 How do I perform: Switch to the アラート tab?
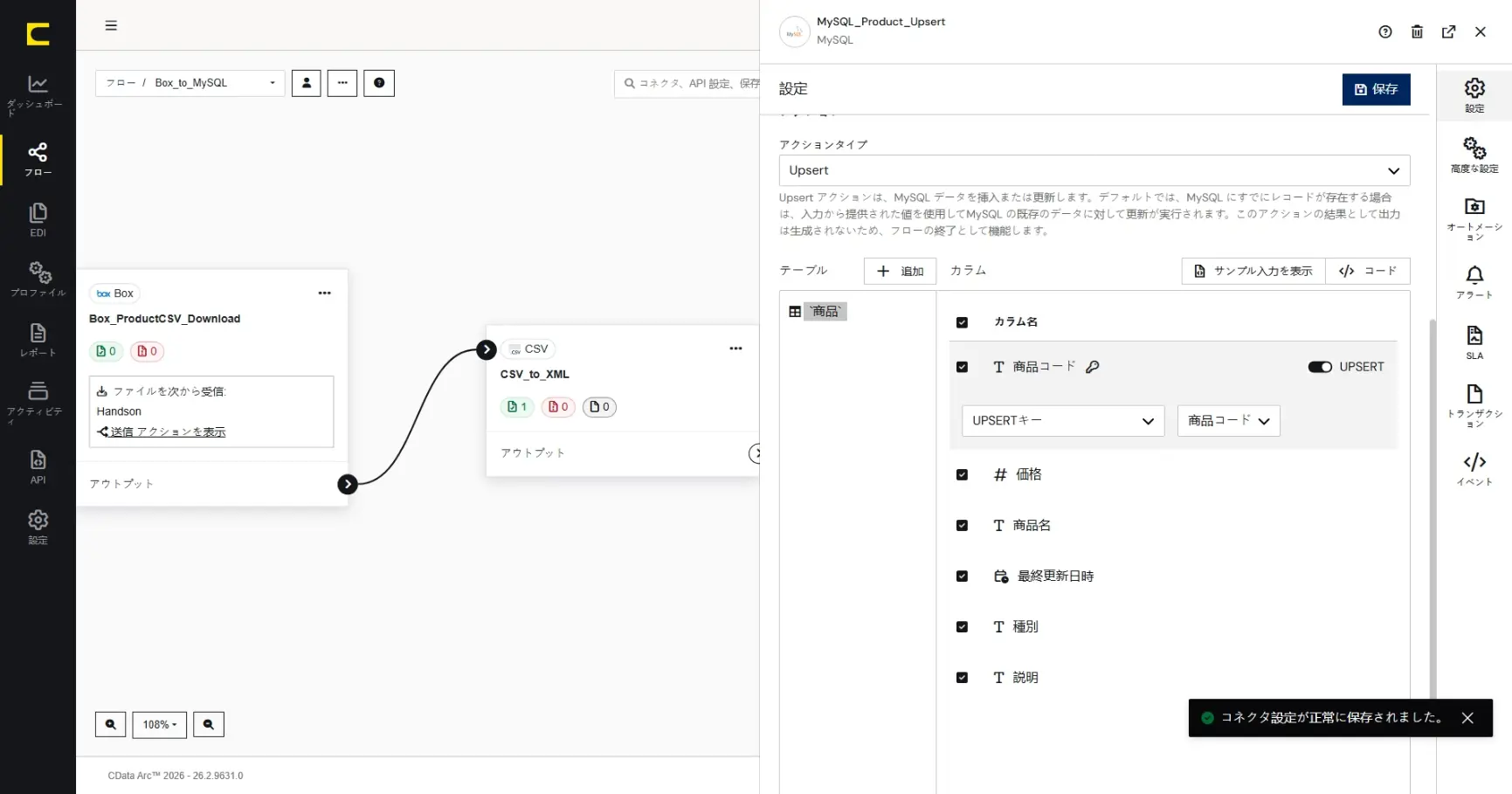1474,282
